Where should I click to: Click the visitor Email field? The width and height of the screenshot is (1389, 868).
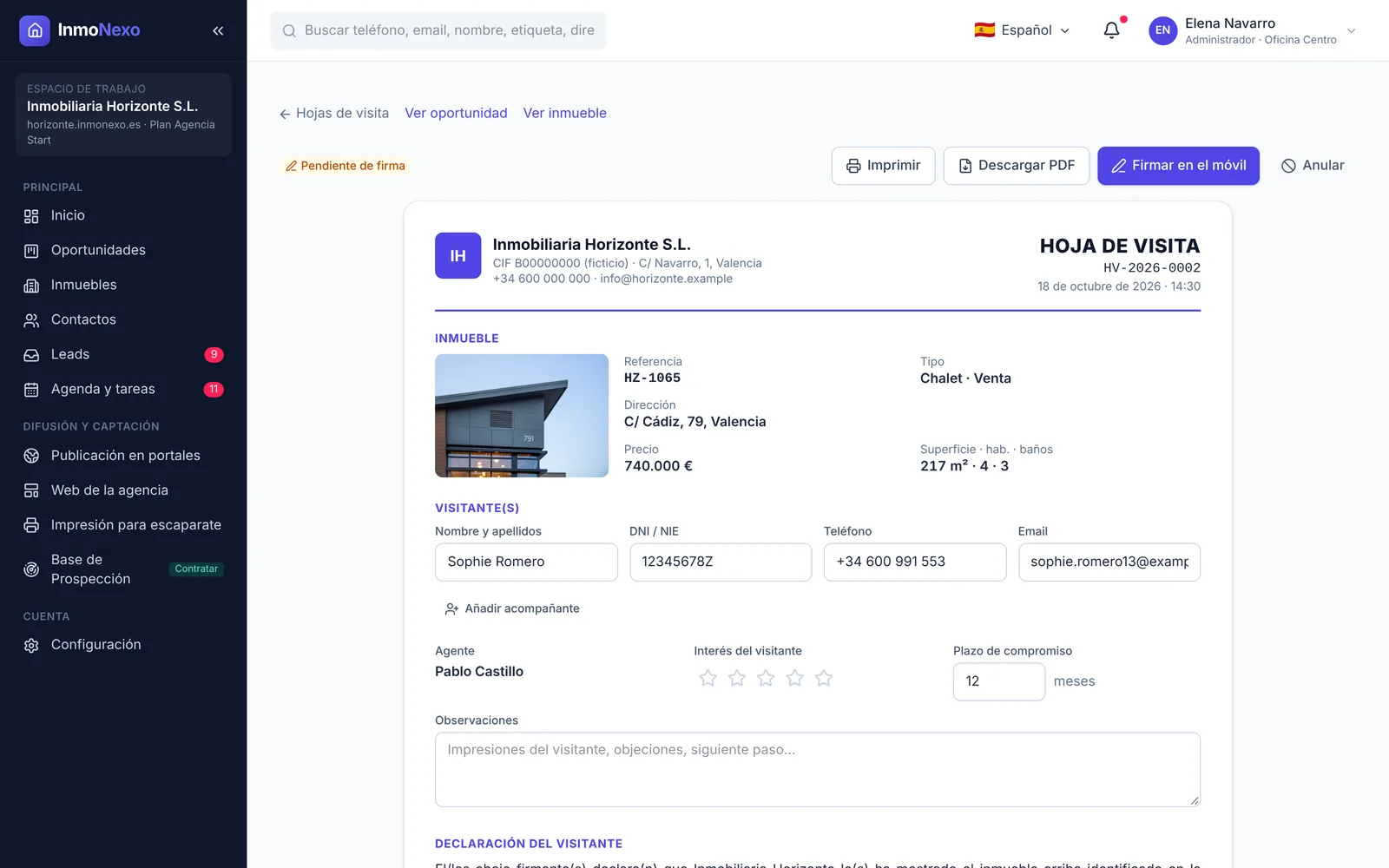coord(1109,562)
